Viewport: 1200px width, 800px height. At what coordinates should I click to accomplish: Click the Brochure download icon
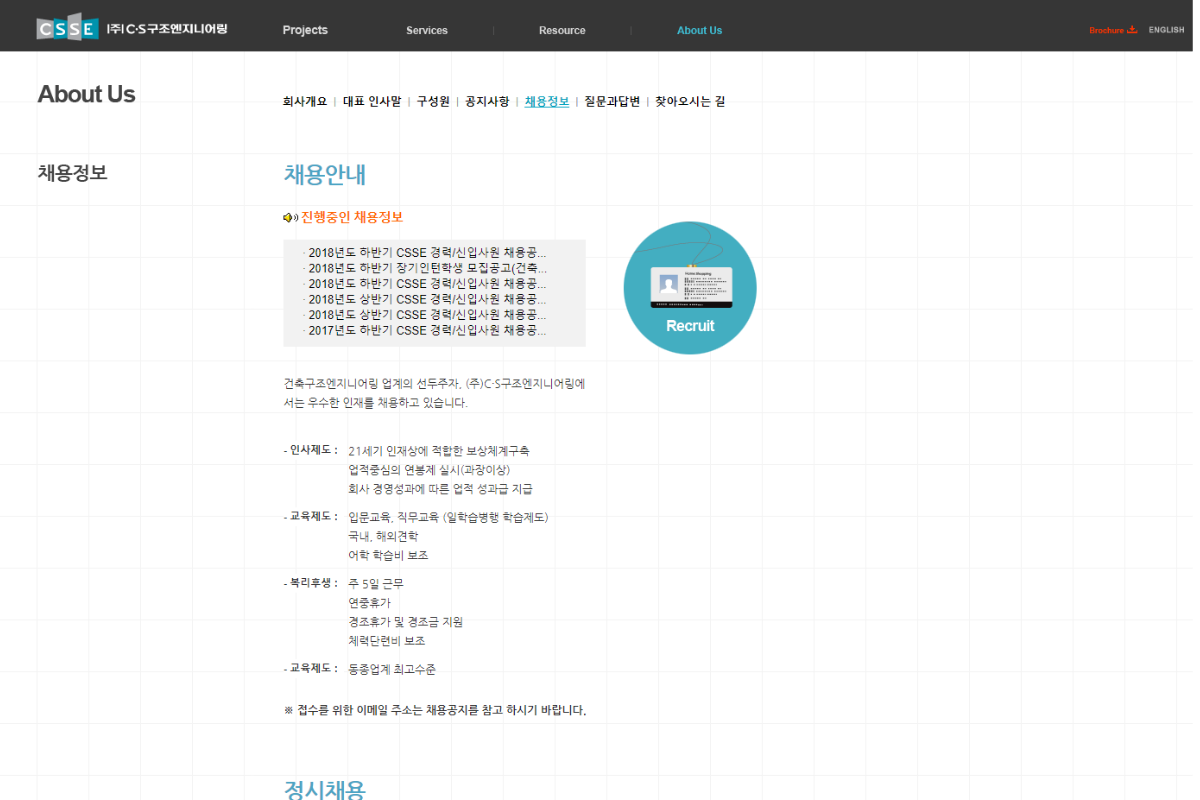1132,30
